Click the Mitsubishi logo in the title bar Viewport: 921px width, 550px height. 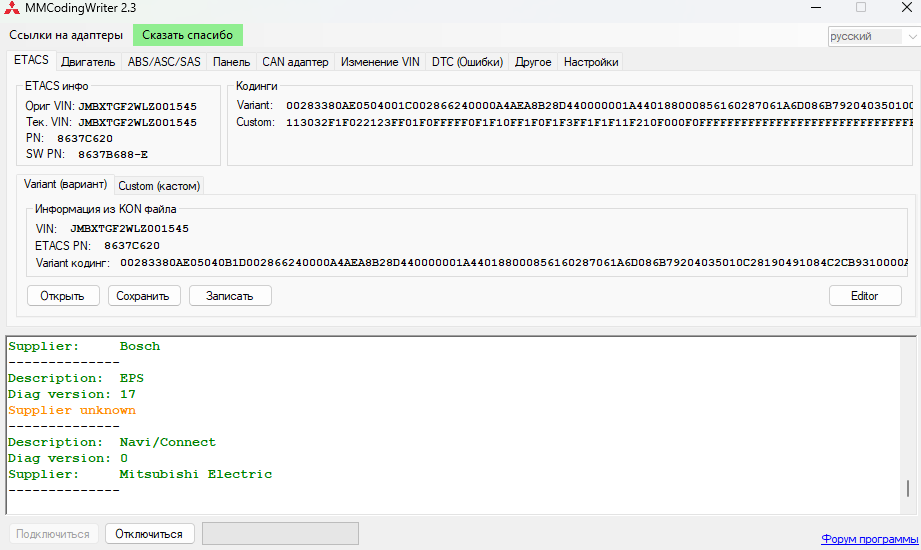(12, 8)
